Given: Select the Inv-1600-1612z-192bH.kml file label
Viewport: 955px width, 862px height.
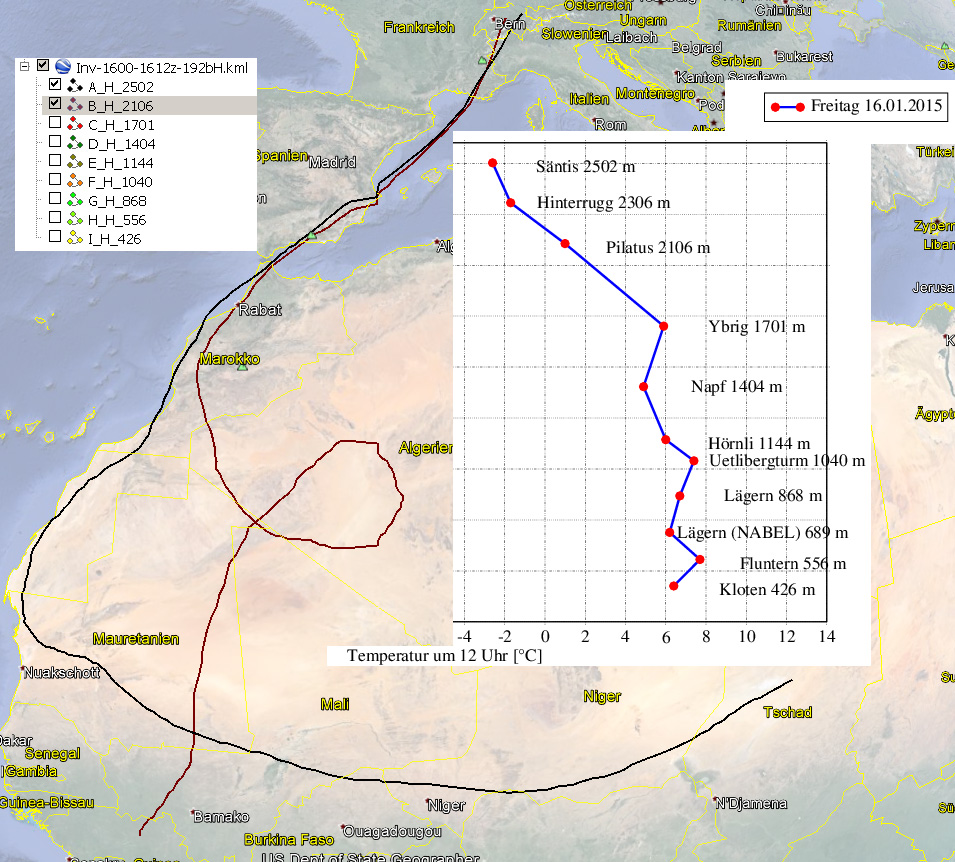Looking at the screenshot, I should pos(162,68).
